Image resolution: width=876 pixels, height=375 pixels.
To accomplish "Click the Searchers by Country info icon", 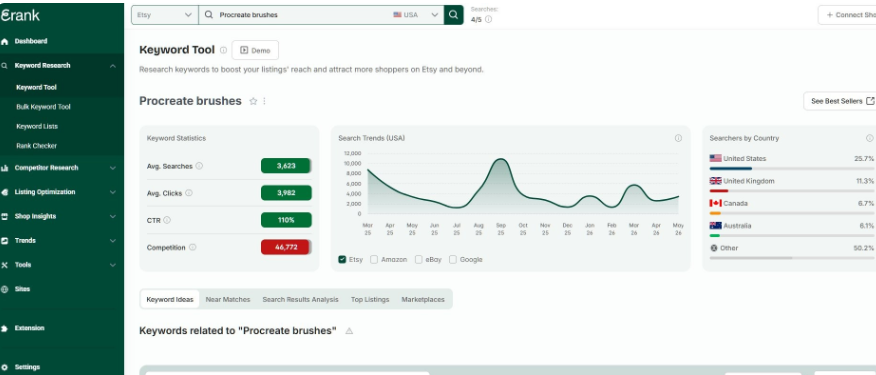I will [869, 138].
